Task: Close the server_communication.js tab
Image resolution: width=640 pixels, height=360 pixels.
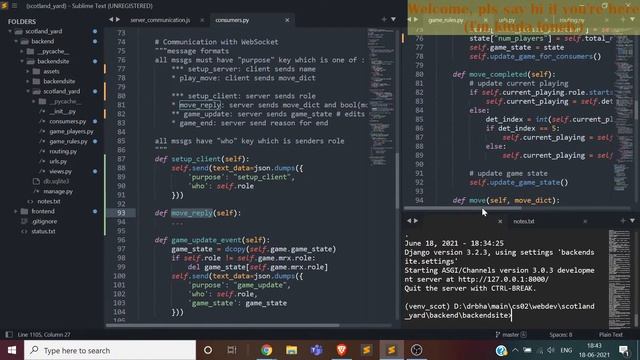Action: tap(202, 20)
